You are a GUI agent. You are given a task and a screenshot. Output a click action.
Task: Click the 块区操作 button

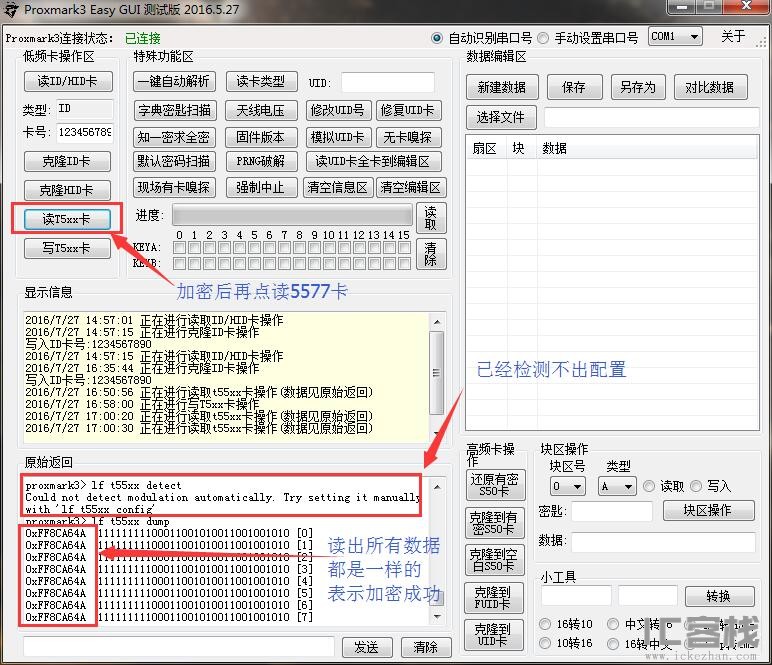point(708,510)
